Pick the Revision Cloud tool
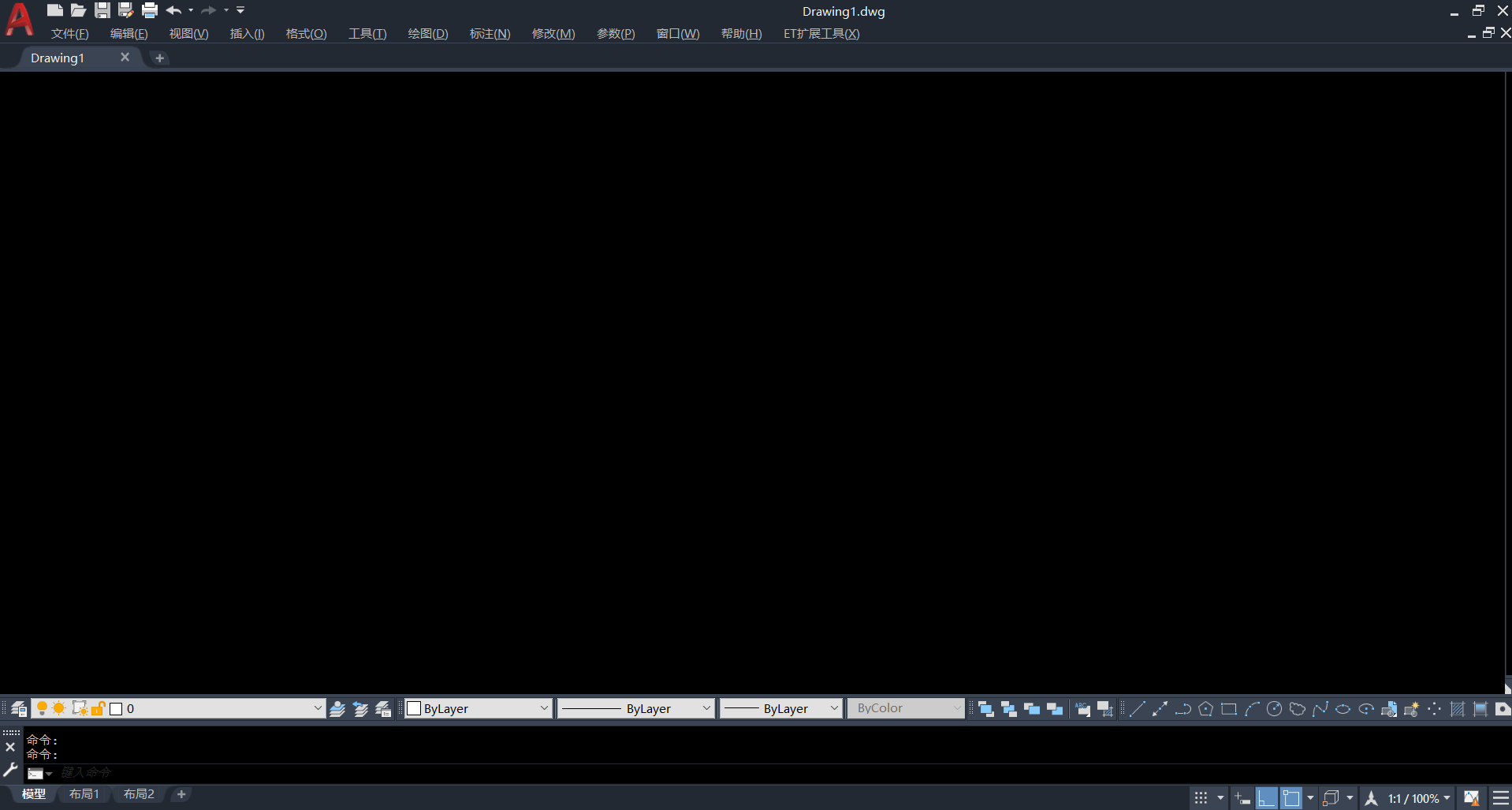 coord(1297,709)
